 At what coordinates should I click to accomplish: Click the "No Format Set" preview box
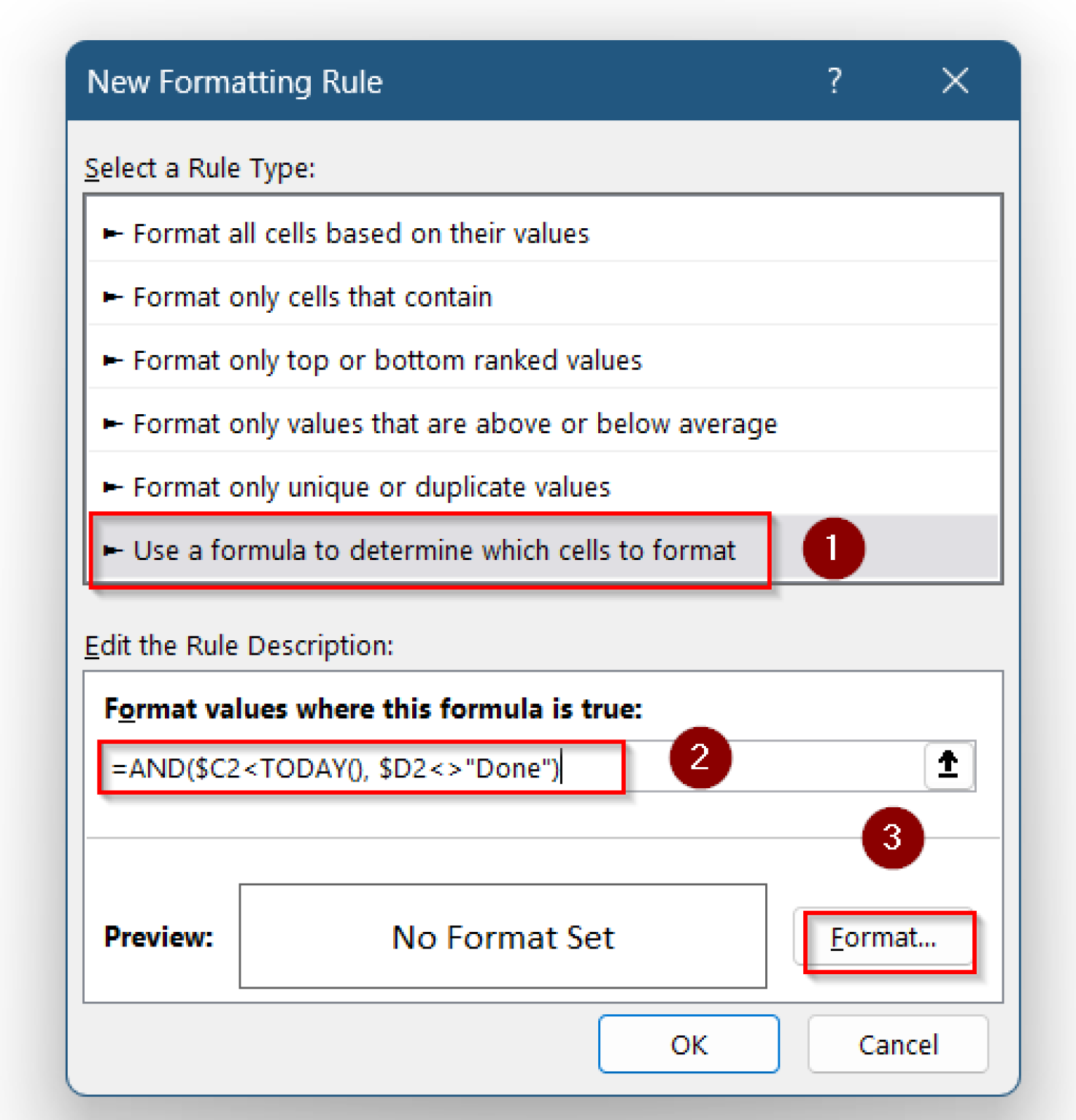[503, 936]
